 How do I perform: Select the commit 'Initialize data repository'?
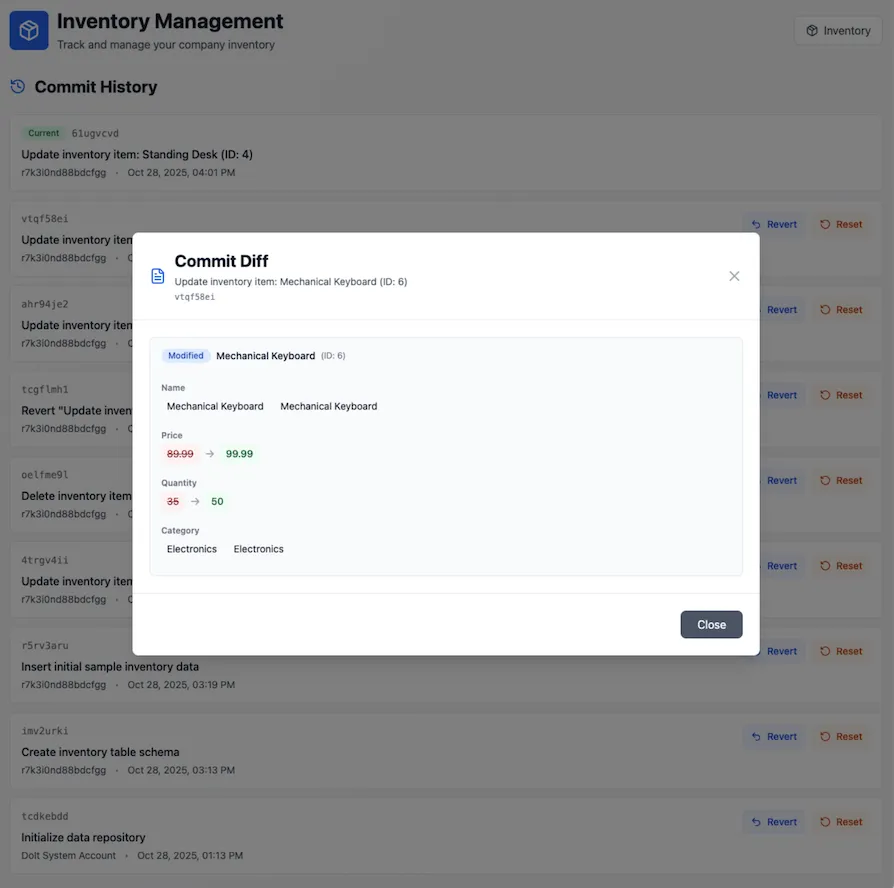(x=84, y=837)
